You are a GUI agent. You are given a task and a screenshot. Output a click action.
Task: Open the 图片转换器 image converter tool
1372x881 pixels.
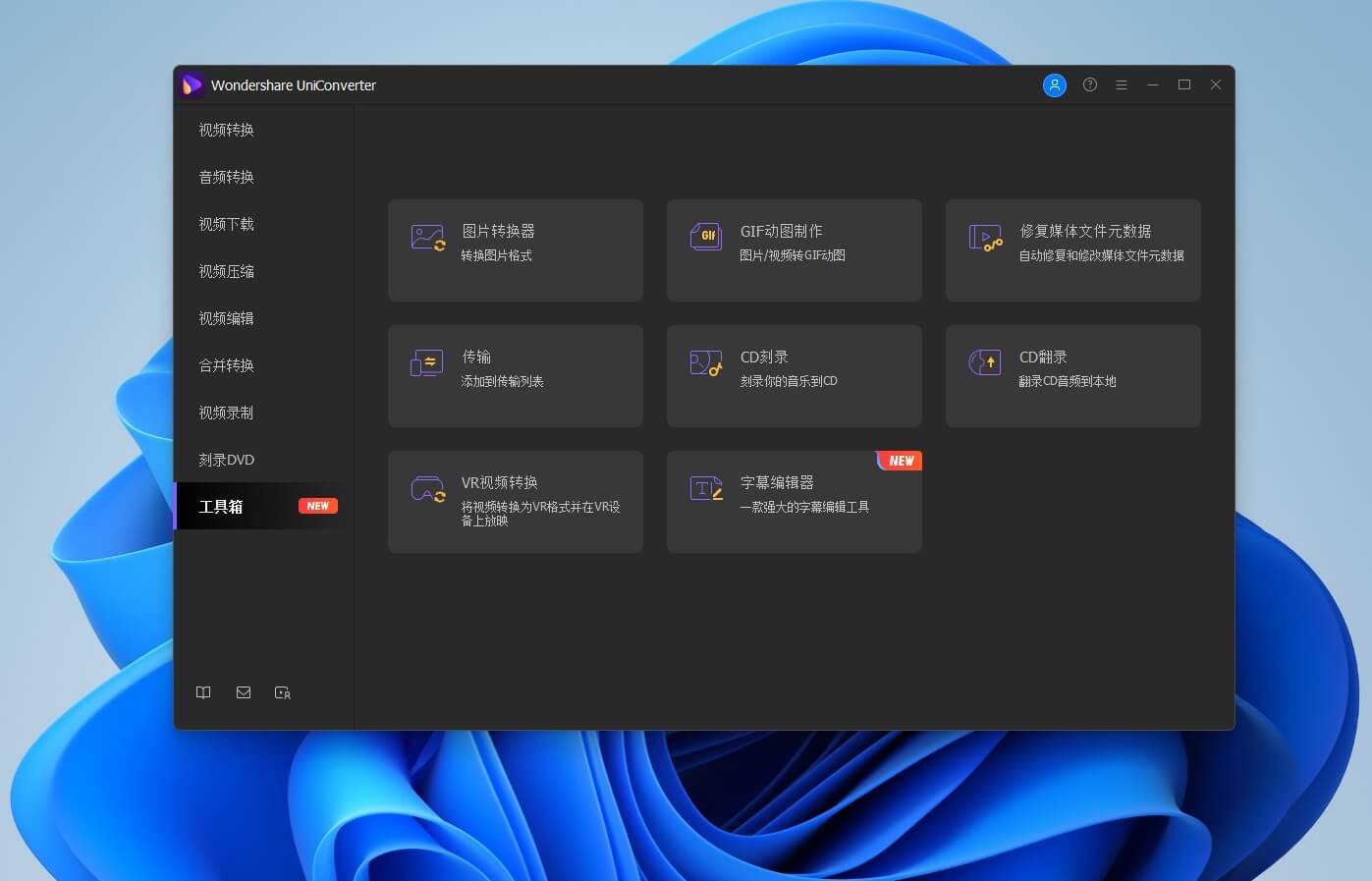[x=515, y=249]
